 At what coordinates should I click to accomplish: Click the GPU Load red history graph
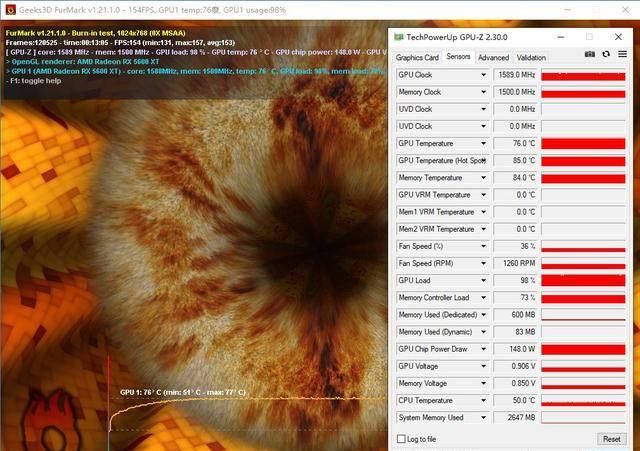coord(583,280)
